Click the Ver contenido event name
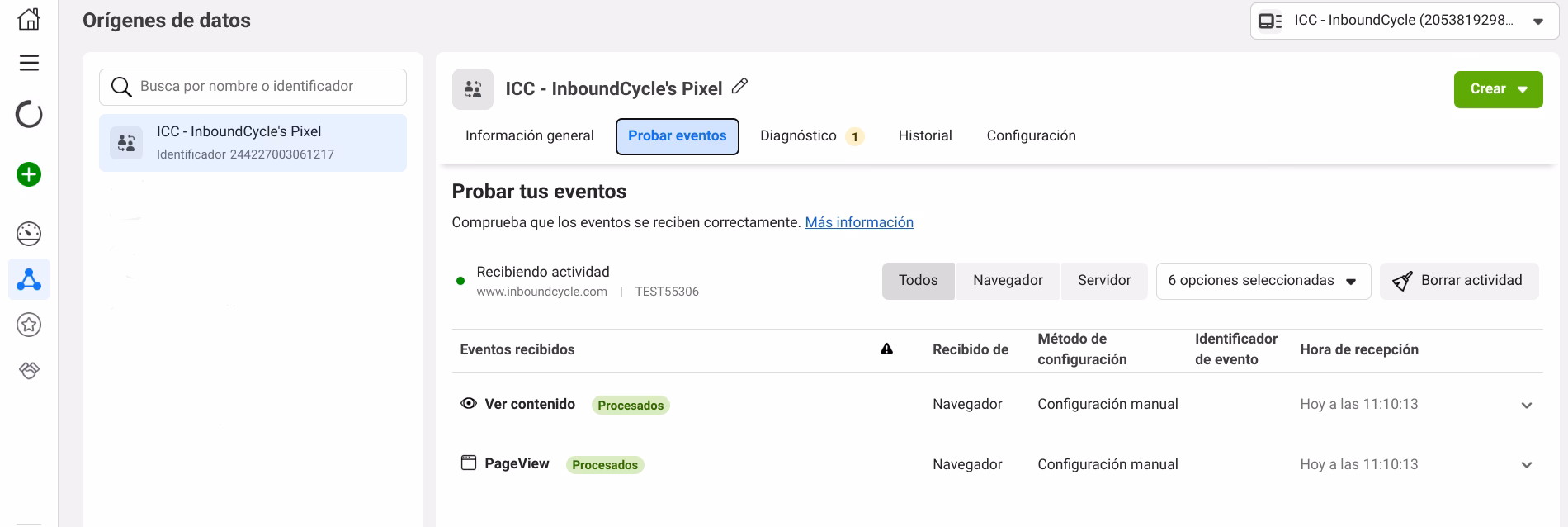This screenshot has width=1568, height=527. coord(530,404)
